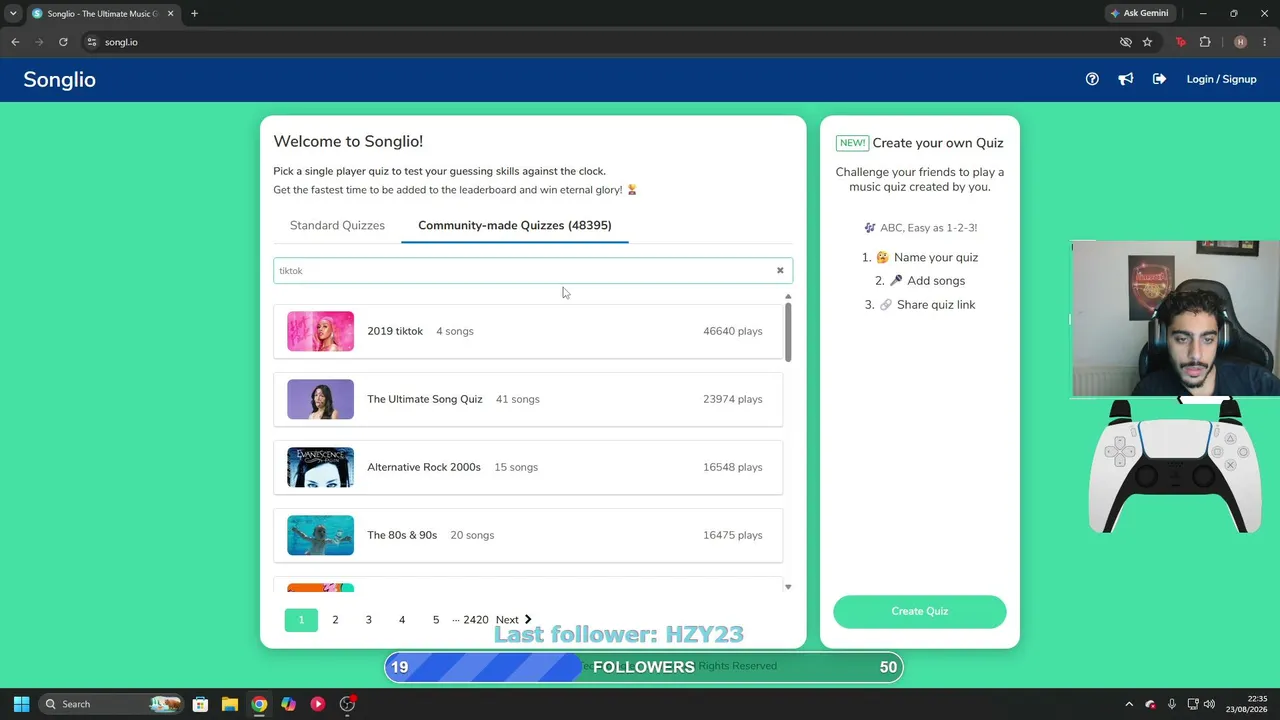Viewport: 1280px width, 720px height.
Task: Open the Chrome profile avatar H
Action: [1240, 42]
